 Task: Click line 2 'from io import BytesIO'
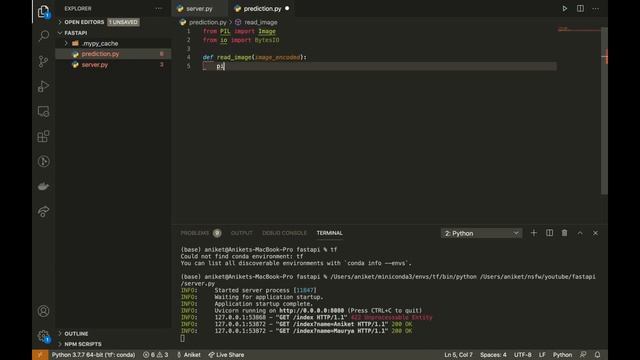pos(241,40)
